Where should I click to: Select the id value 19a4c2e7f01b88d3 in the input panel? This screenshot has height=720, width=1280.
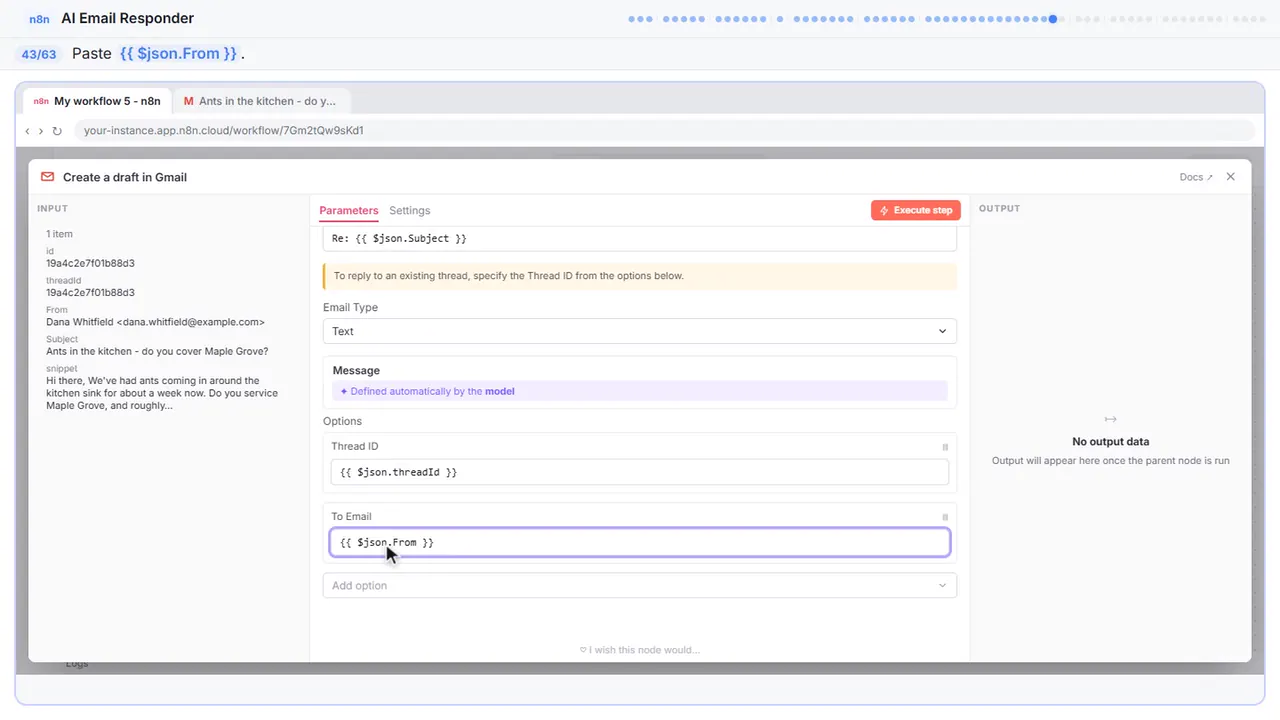pos(90,263)
